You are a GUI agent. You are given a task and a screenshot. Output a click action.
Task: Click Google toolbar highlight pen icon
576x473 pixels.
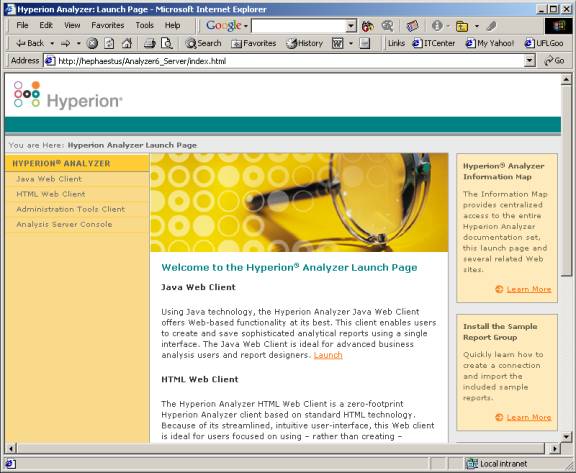pos(492,26)
